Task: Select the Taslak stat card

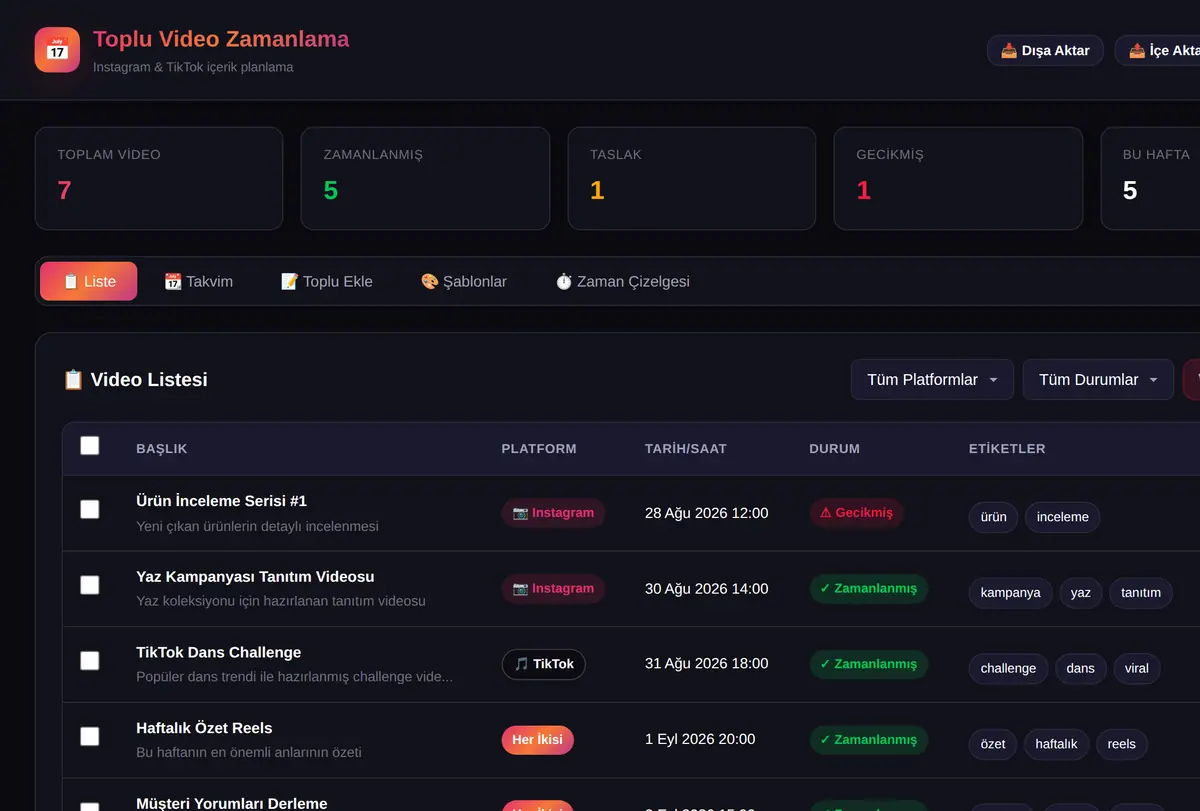Action: [x=692, y=178]
